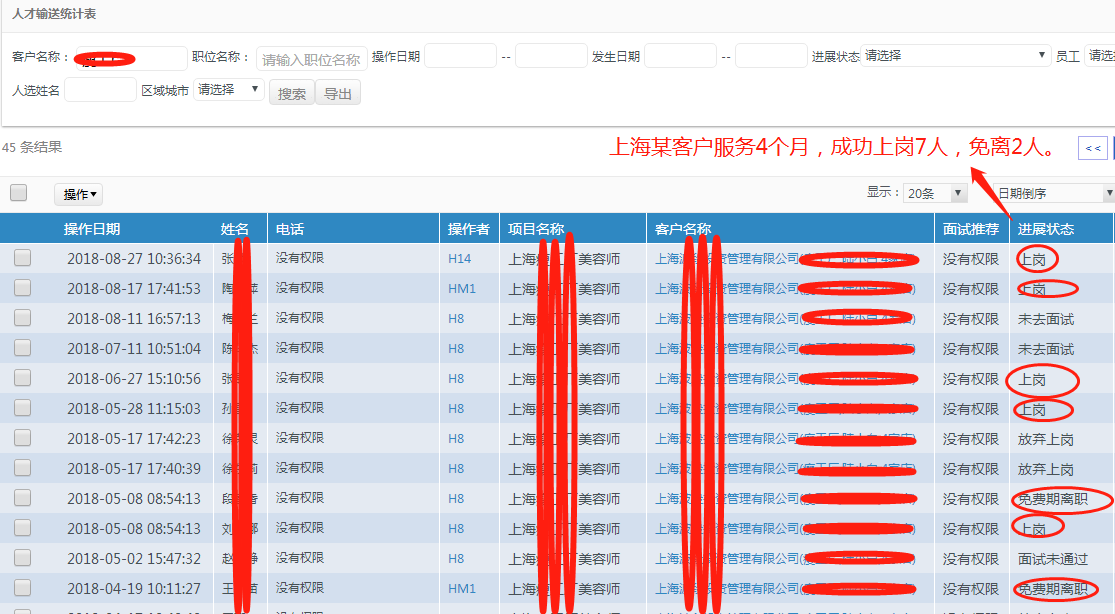Click the 面试推荐 column header
The height and width of the screenshot is (614, 1115).
pyautogui.click(x=971, y=229)
